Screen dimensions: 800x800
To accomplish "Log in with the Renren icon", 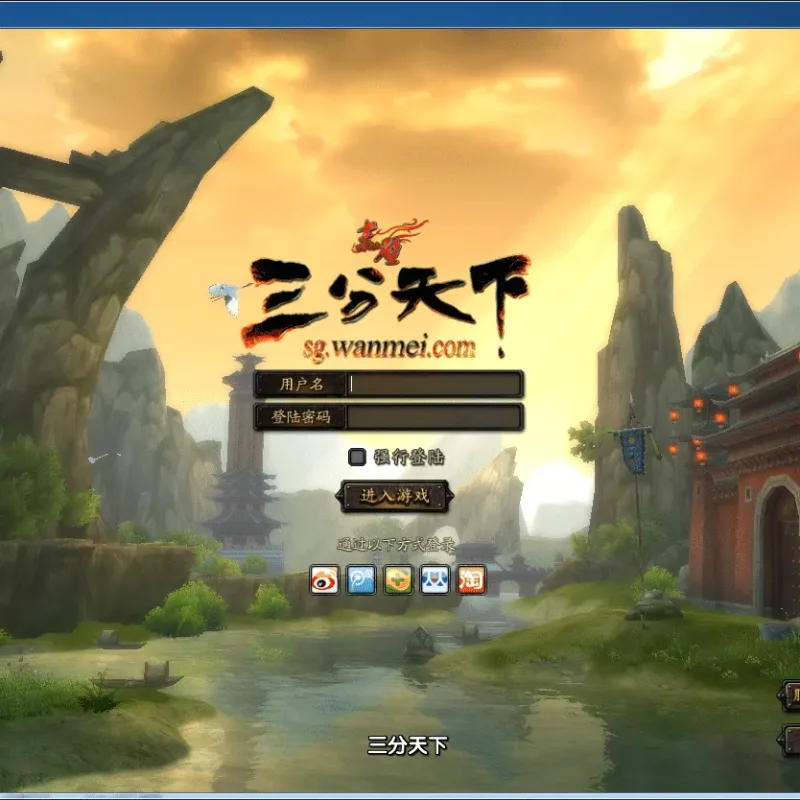I will [x=435, y=580].
